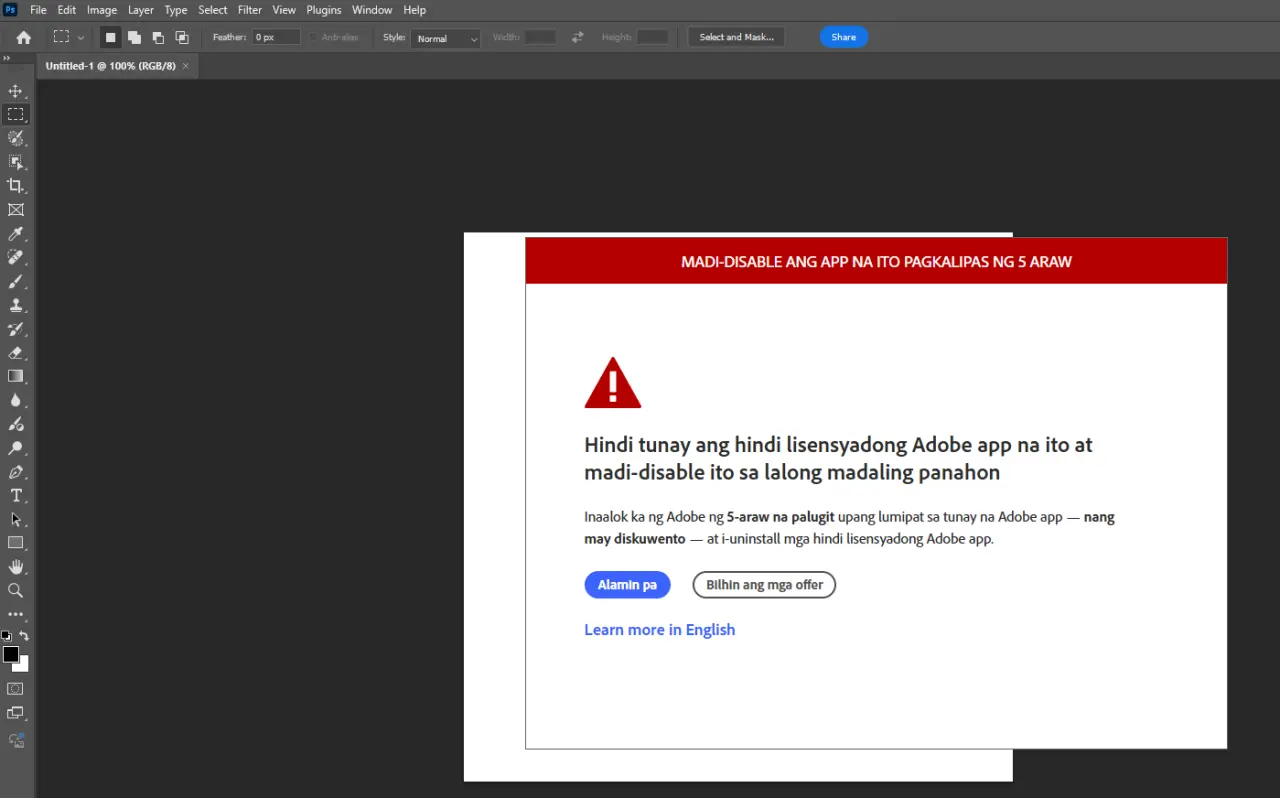The width and height of the screenshot is (1280, 798).
Task: Select the Blur tool
Action: click(x=16, y=400)
